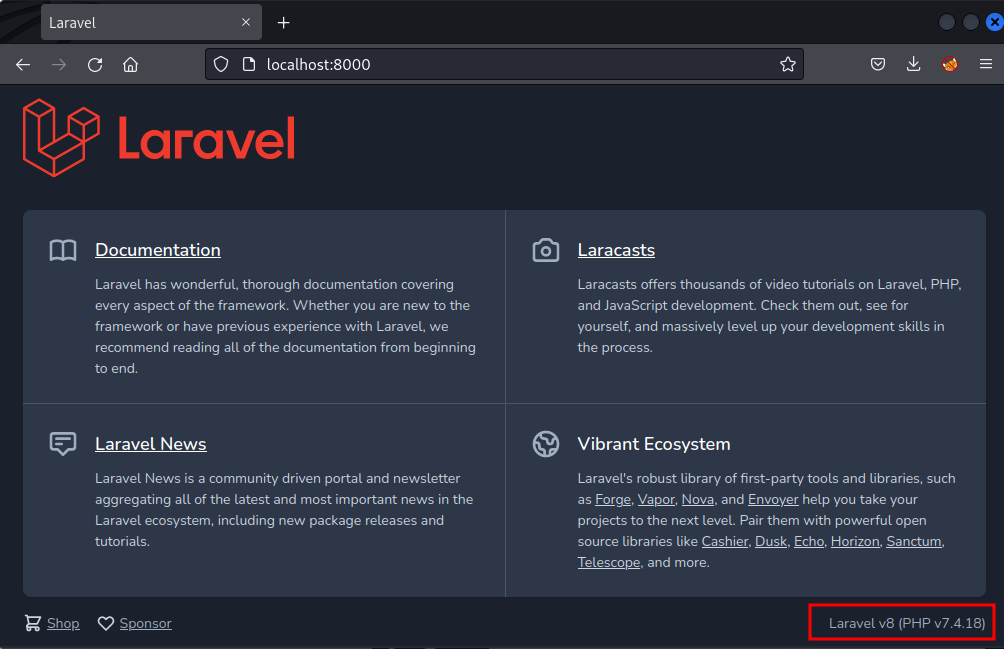Click the Vibrant Ecosystem globe icon
The width and height of the screenshot is (1004, 649).
click(x=546, y=444)
